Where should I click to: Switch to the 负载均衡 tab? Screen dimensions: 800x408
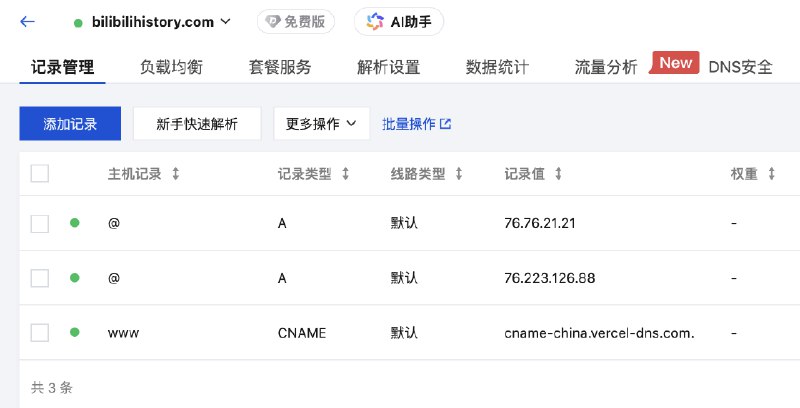point(171,67)
